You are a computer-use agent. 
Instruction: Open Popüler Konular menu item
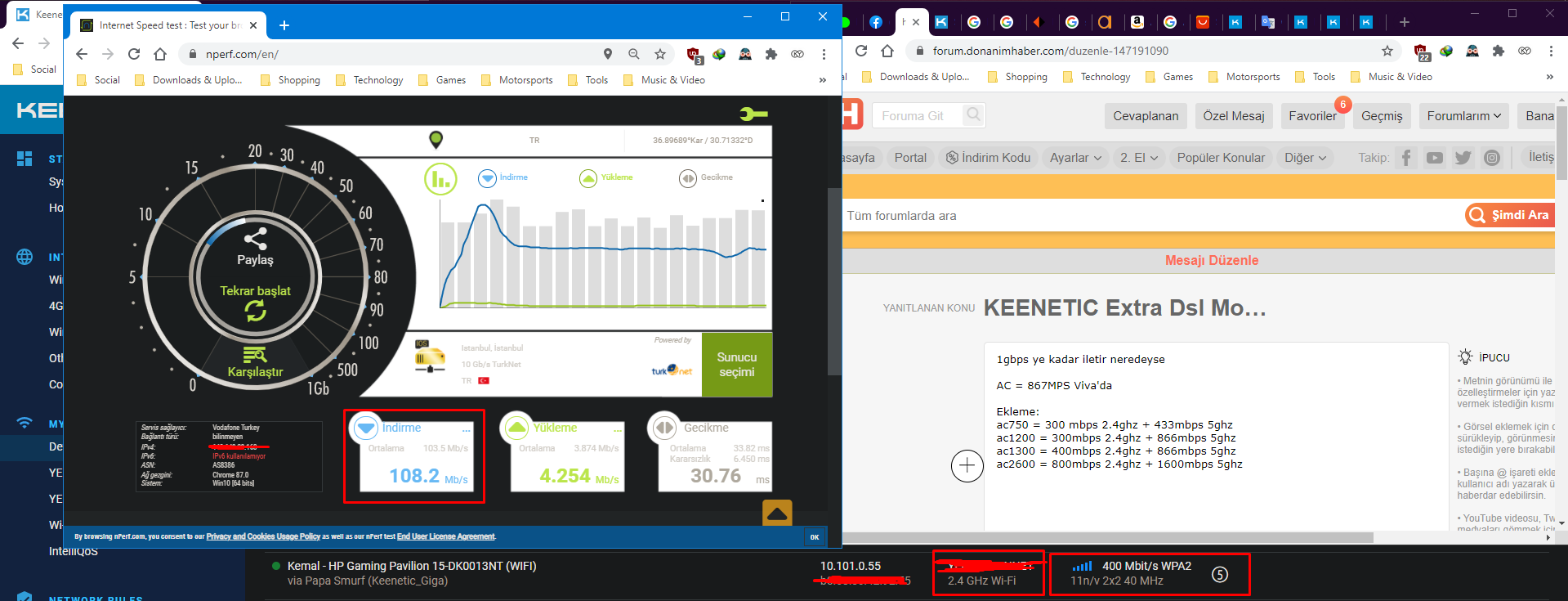pos(1221,158)
